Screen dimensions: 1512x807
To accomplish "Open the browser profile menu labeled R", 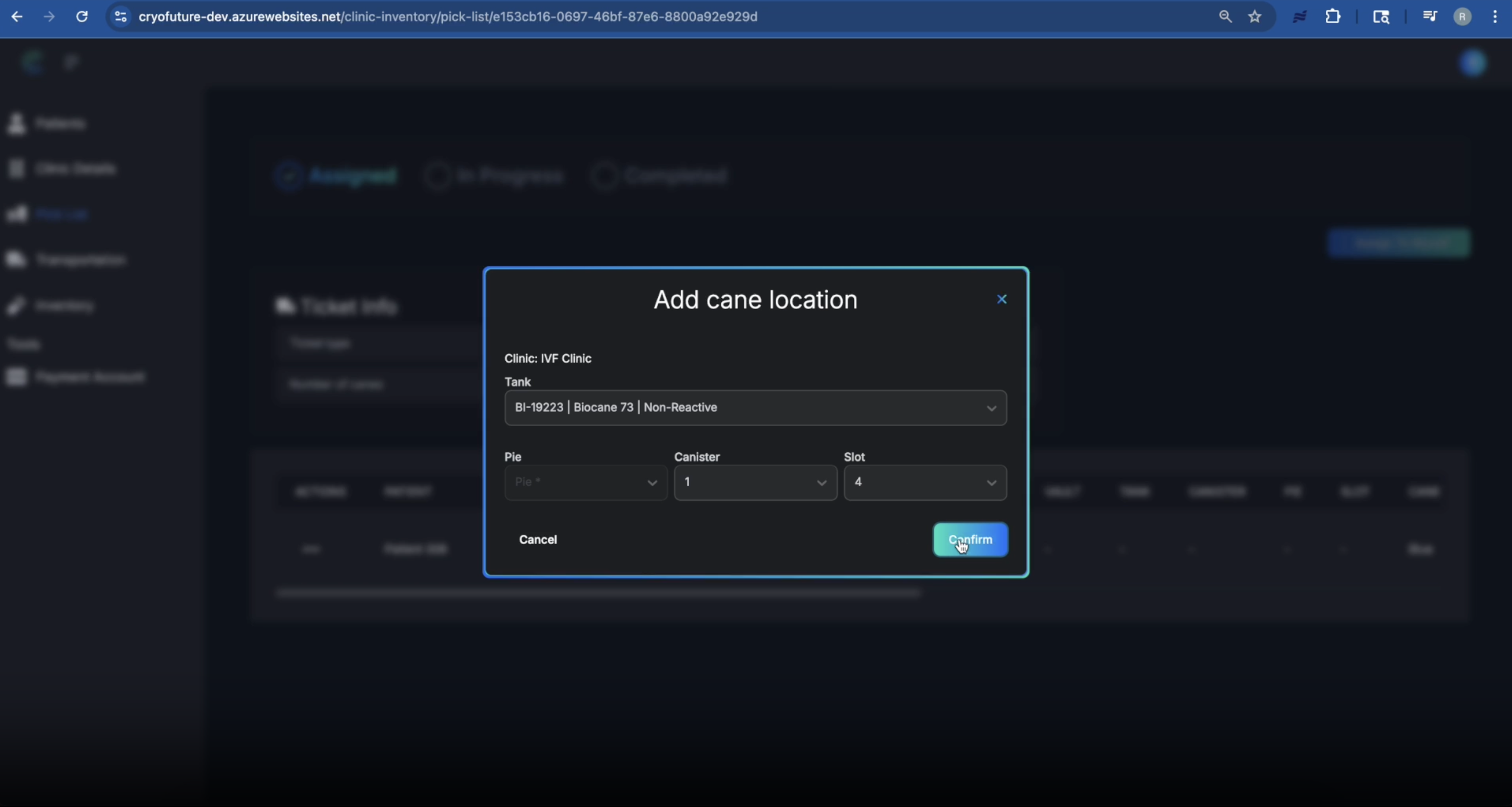I will (x=1462, y=17).
